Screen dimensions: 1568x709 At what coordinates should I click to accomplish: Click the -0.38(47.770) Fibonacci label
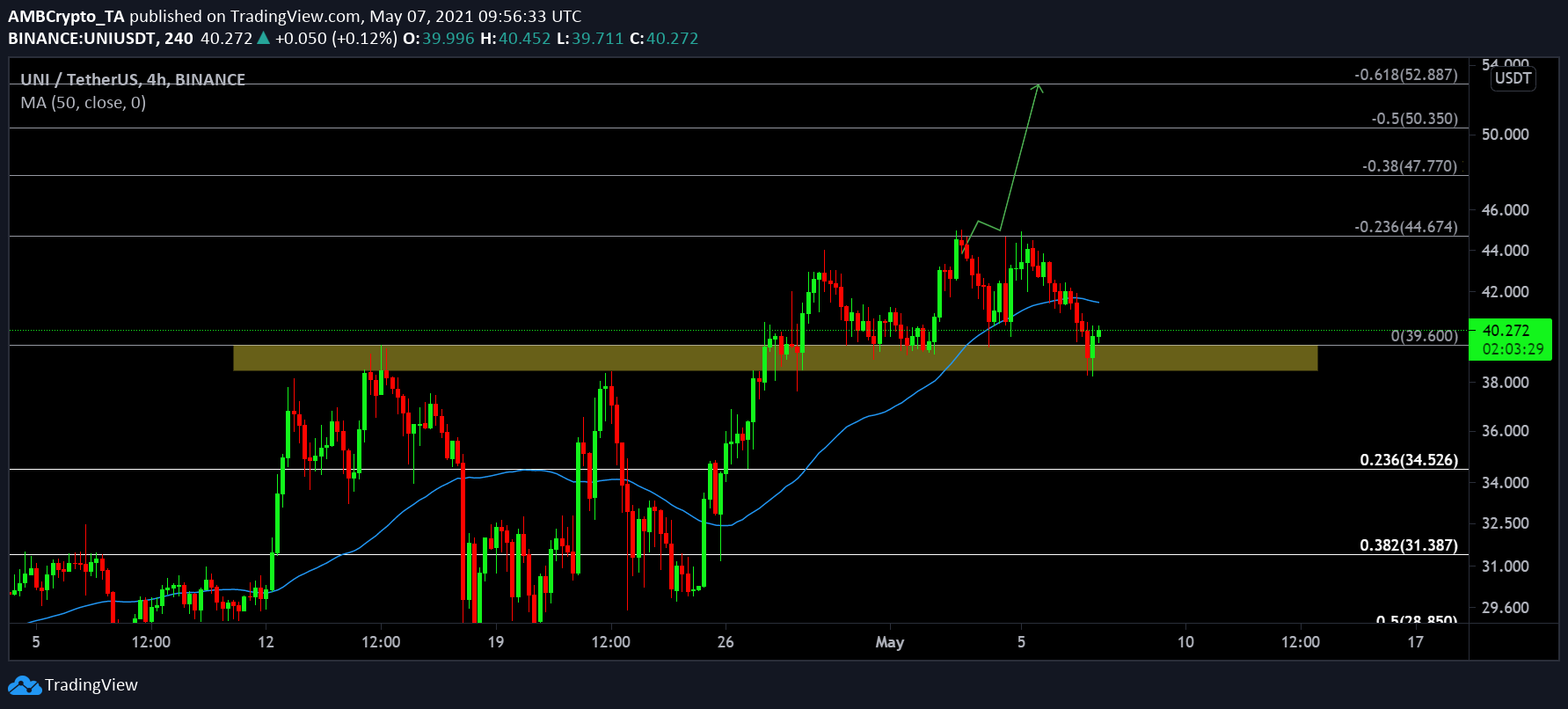point(1410,166)
